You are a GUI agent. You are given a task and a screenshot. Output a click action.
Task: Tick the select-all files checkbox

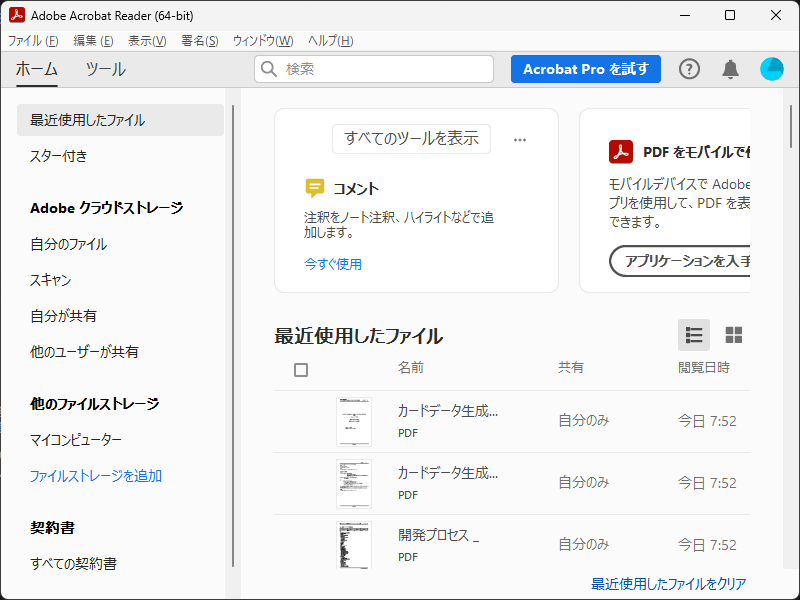point(301,370)
